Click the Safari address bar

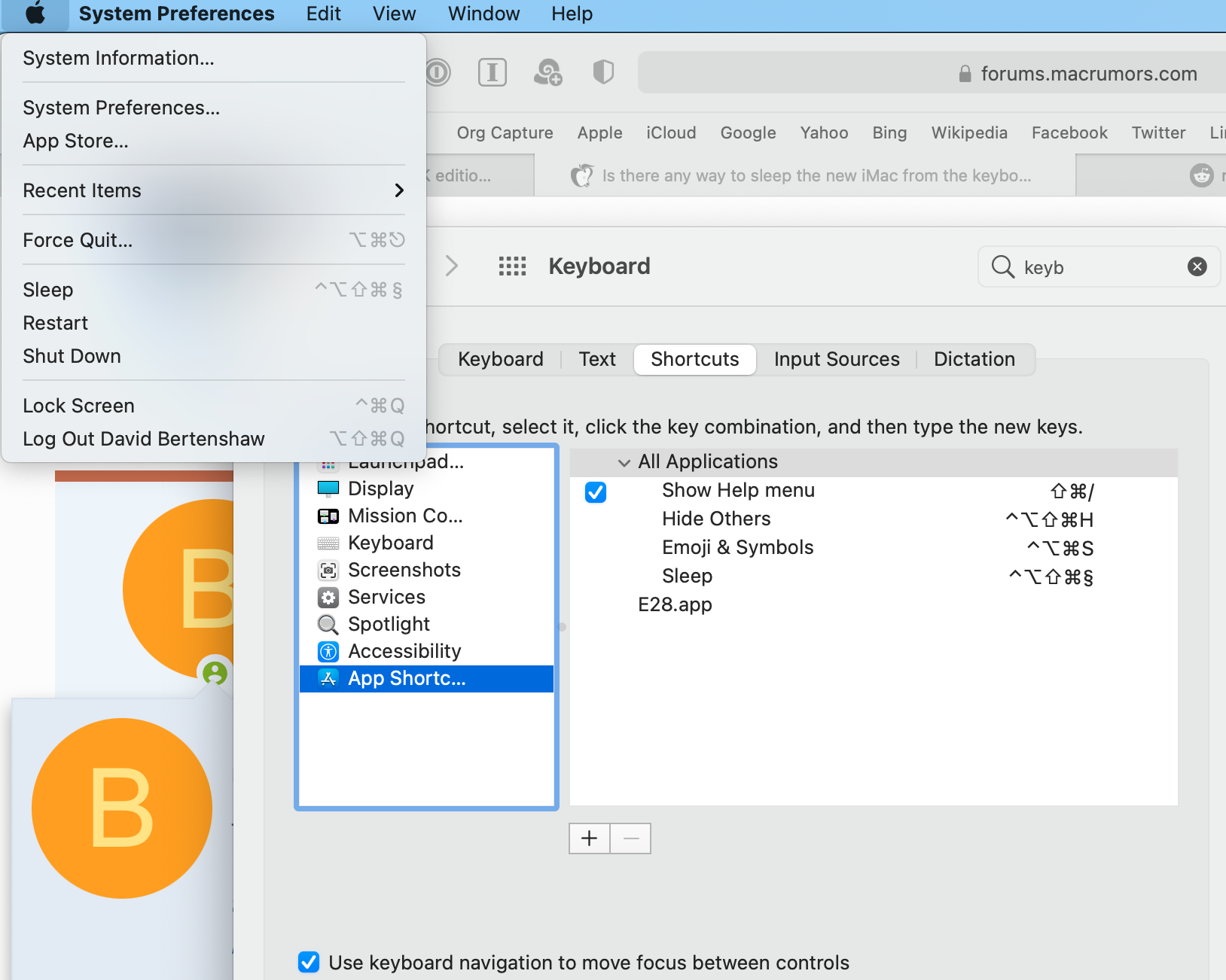coord(932,73)
